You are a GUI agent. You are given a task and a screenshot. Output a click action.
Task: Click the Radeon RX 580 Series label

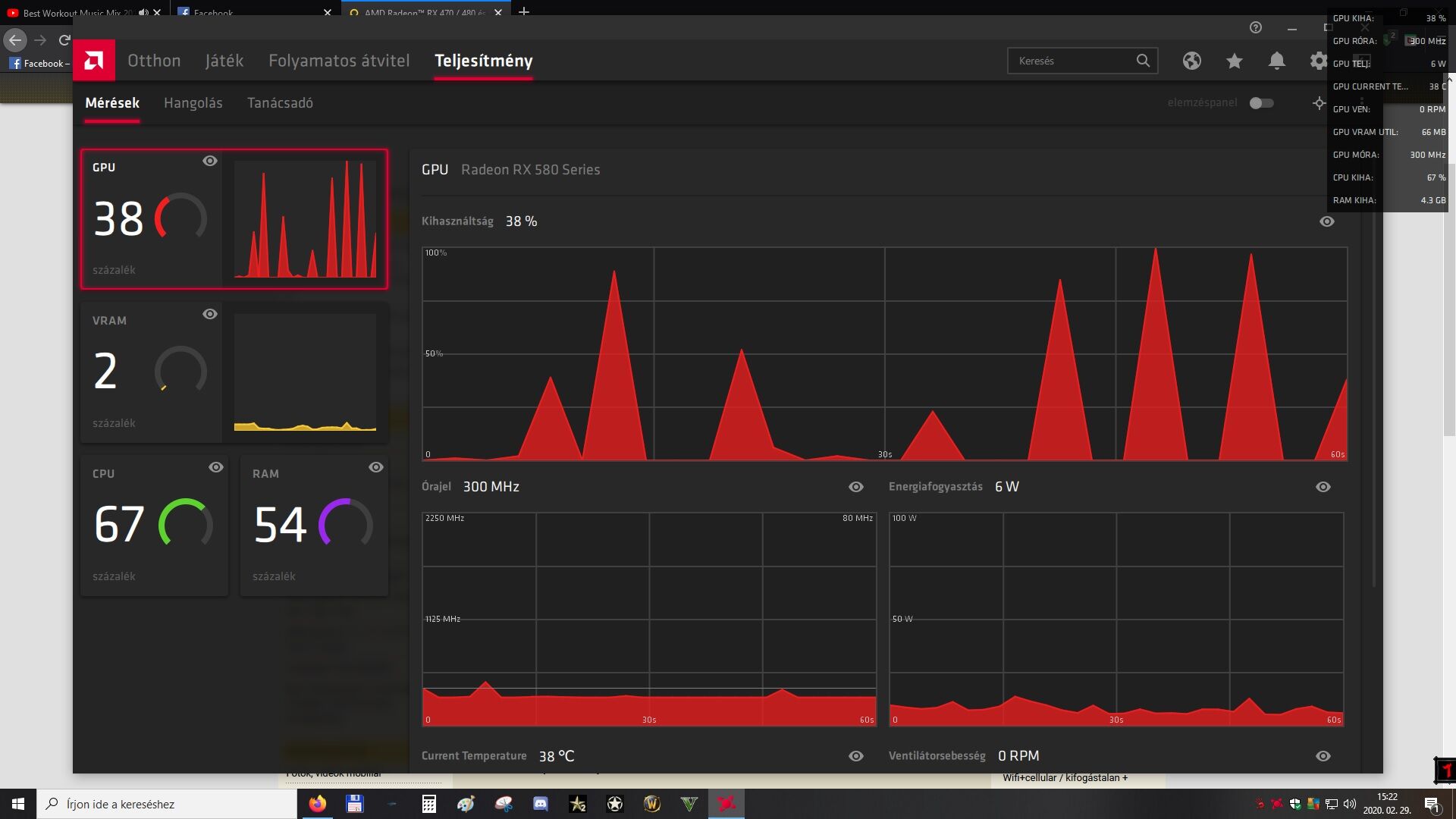pyautogui.click(x=530, y=170)
